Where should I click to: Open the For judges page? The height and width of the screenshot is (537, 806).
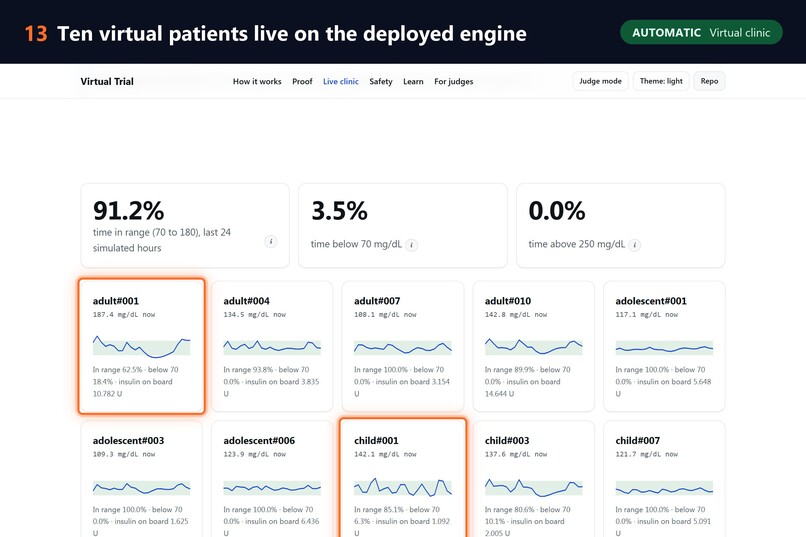click(453, 81)
